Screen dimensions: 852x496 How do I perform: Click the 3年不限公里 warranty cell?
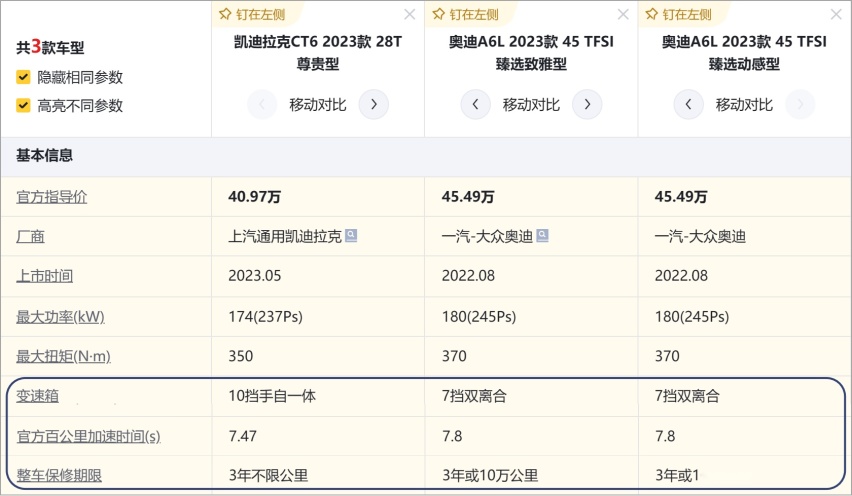[268, 475]
